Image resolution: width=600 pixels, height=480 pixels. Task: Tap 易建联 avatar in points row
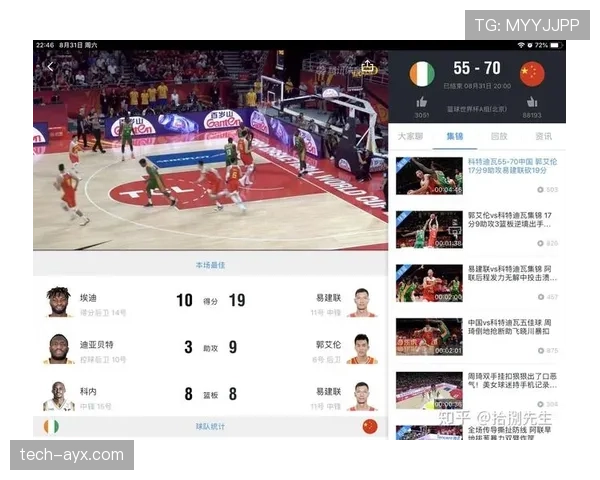point(362,302)
